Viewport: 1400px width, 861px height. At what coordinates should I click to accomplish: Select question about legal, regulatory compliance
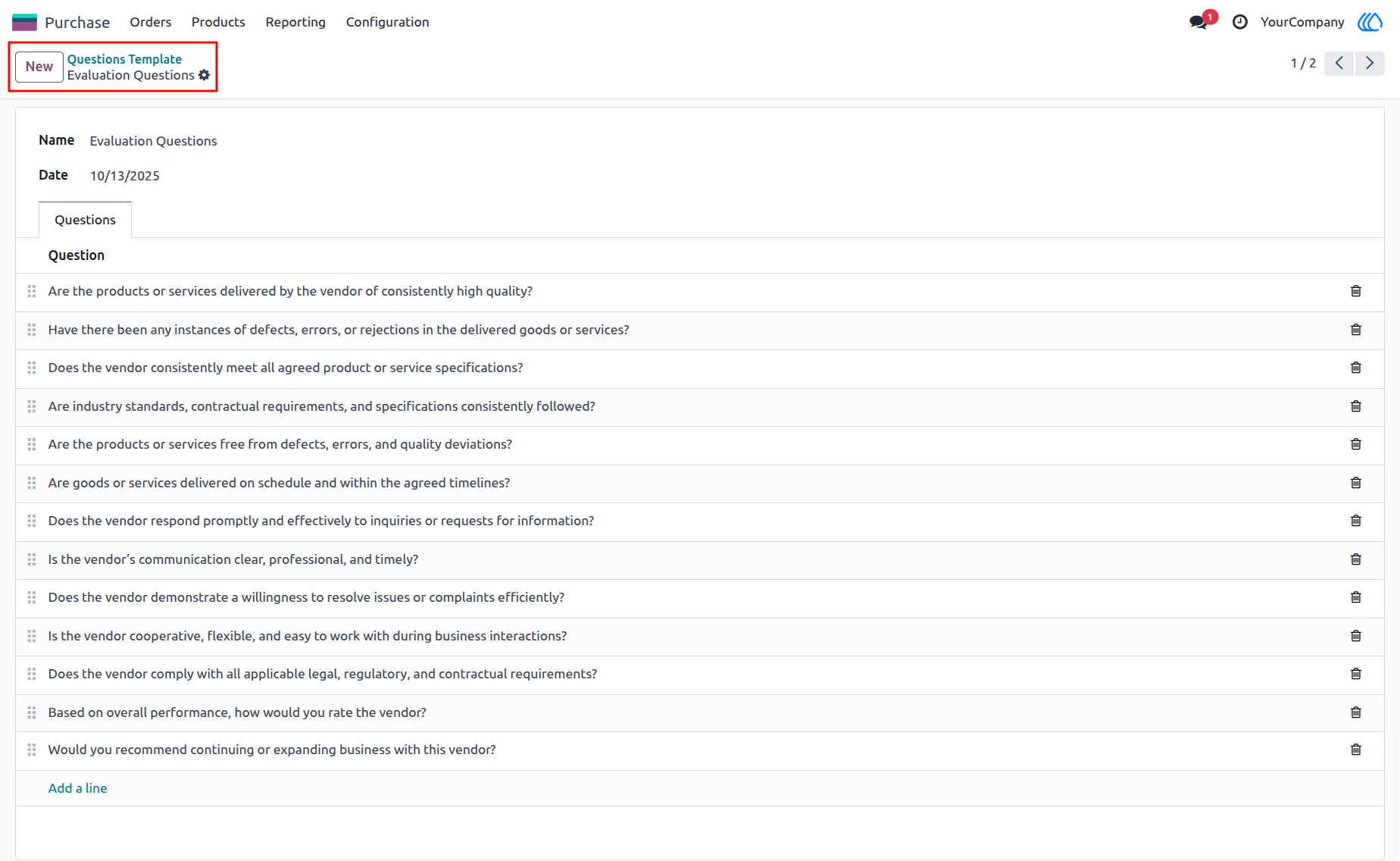tap(323, 674)
